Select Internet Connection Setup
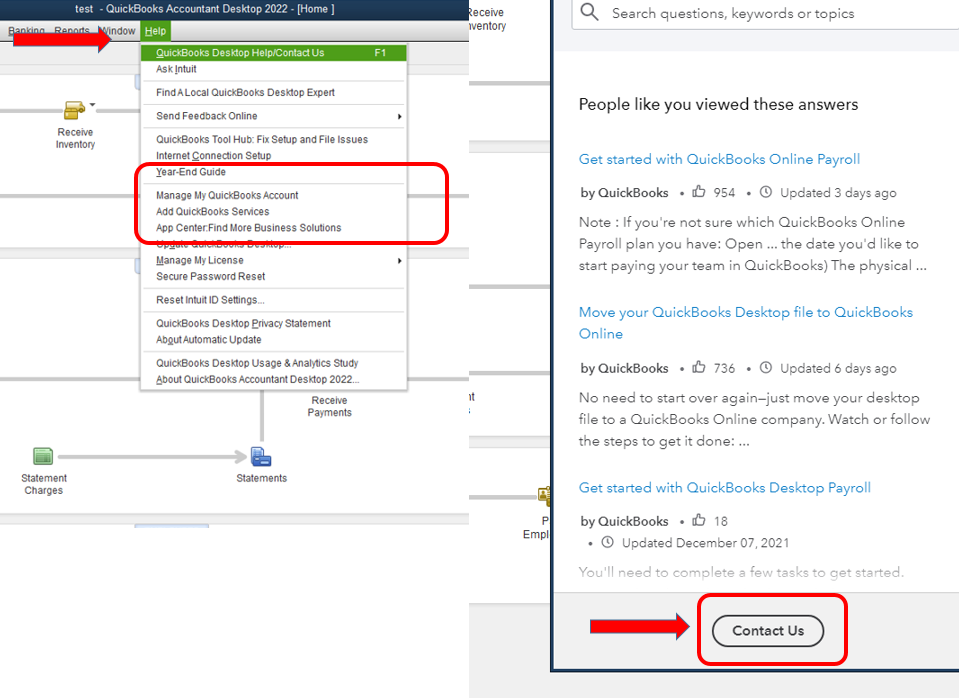The height and width of the screenshot is (698, 959). (x=273, y=155)
